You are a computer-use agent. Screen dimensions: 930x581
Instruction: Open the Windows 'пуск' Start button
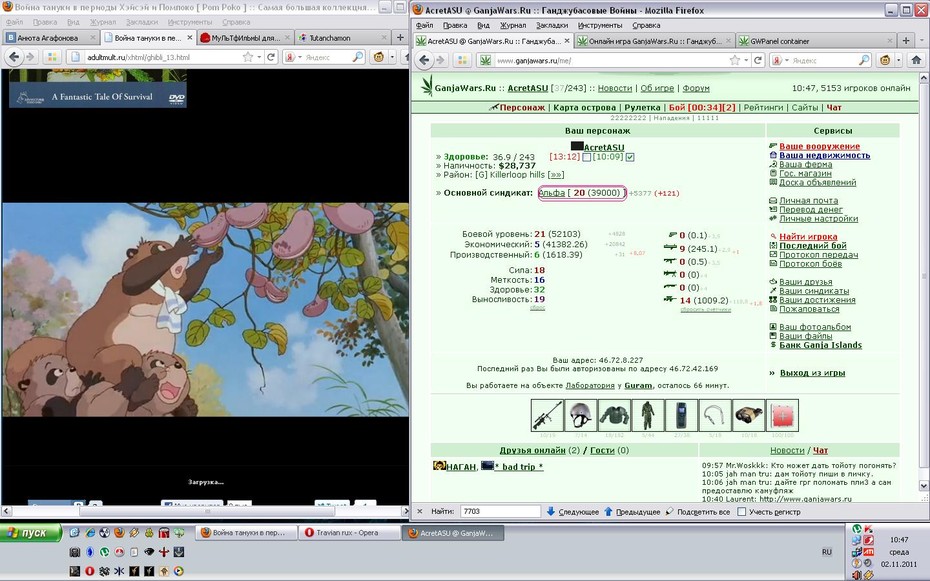click(x=31, y=532)
